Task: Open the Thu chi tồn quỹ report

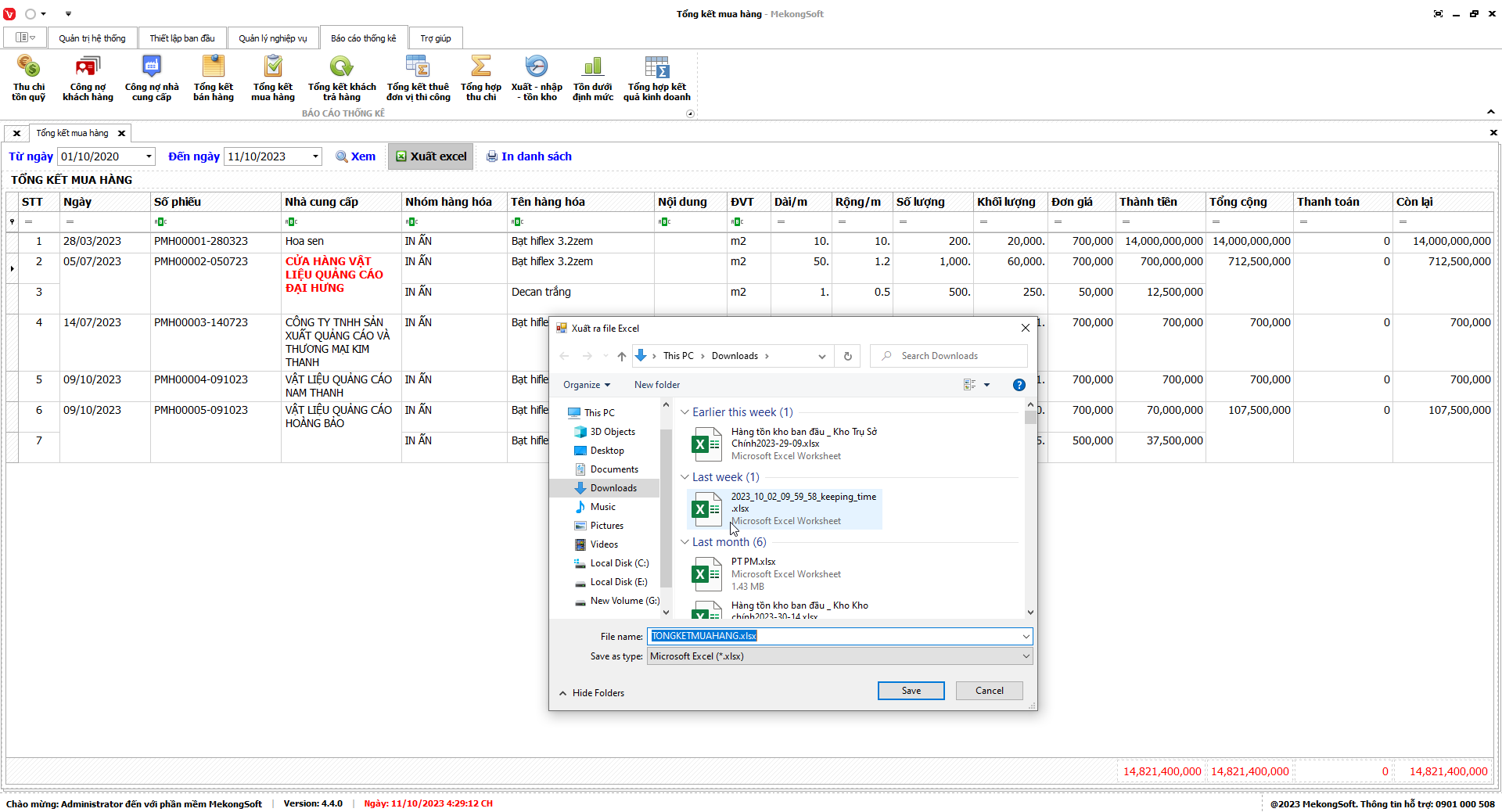Action: coord(28,78)
